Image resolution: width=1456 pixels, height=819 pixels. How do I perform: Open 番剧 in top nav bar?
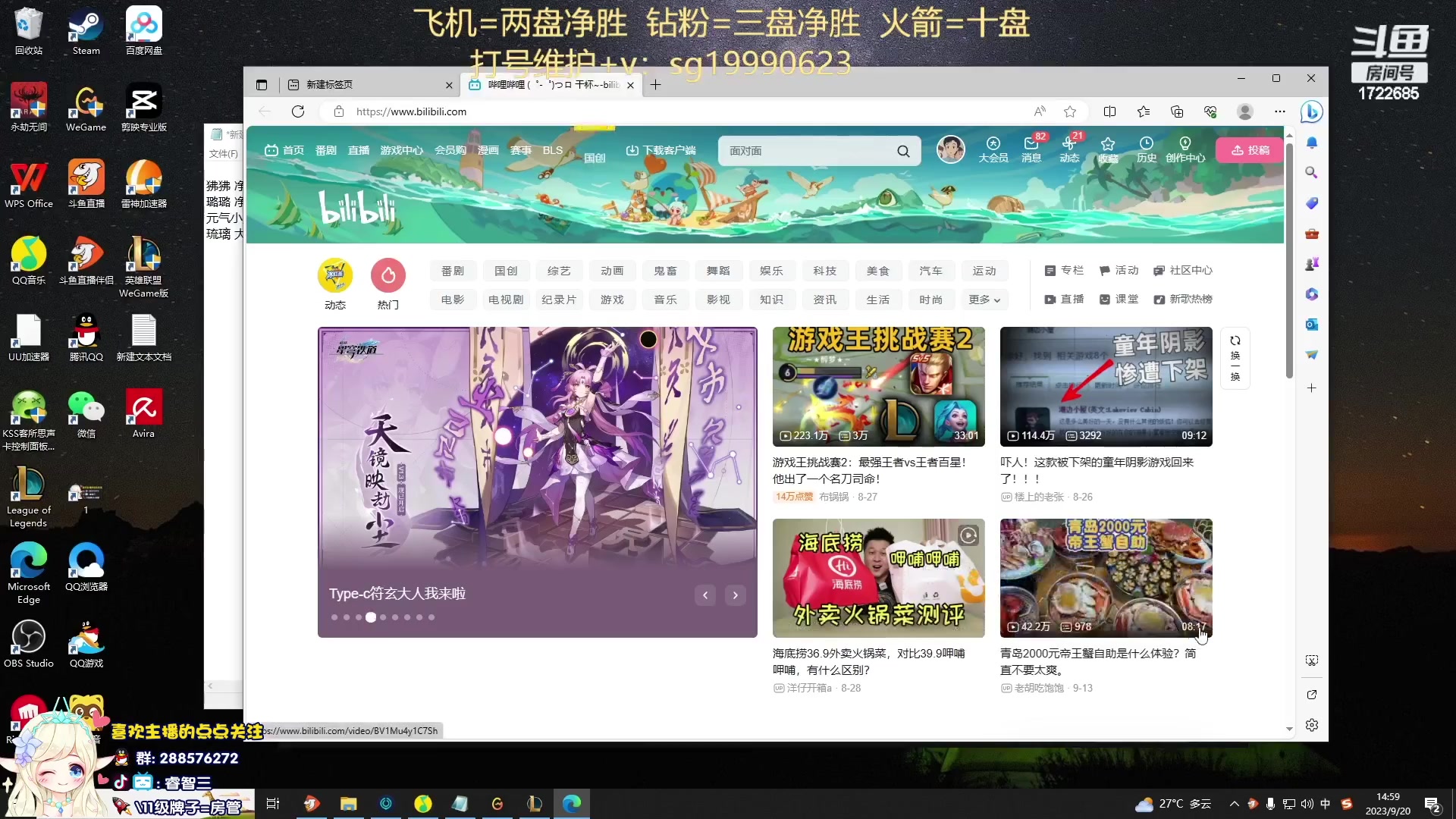pyautogui.click(x=326, y=150)
